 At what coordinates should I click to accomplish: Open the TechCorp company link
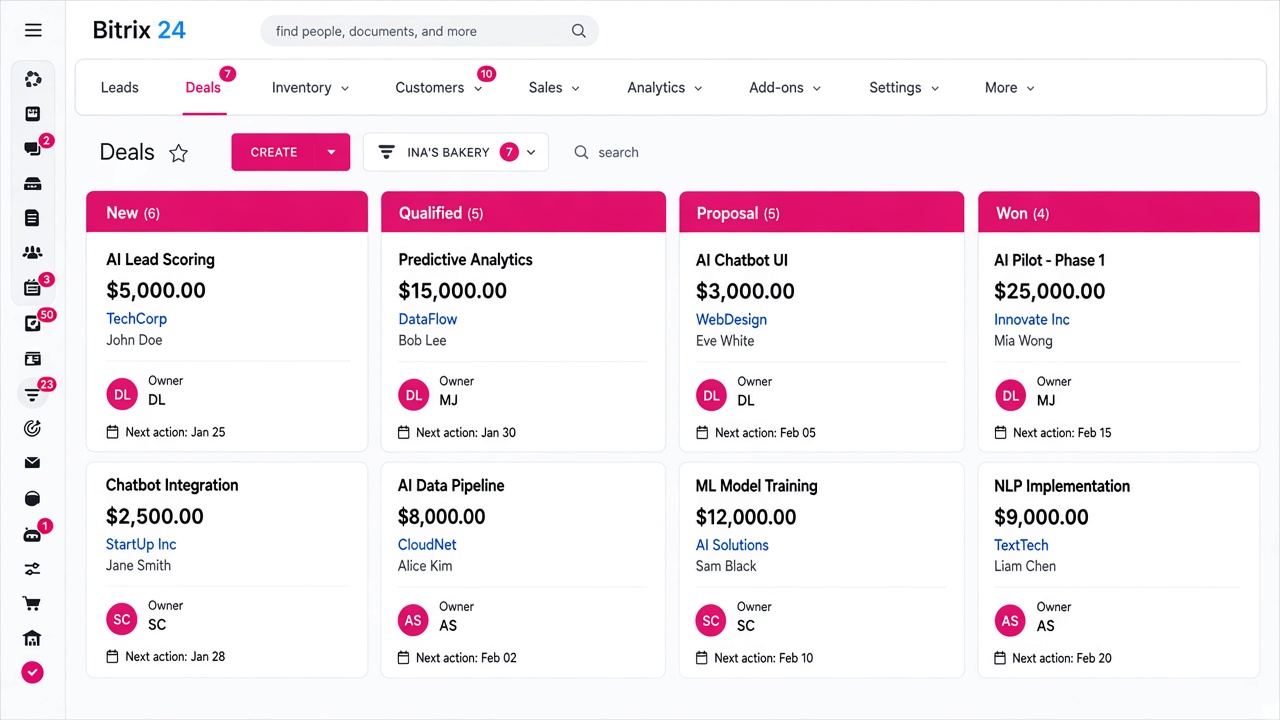[x=136, y=319]
